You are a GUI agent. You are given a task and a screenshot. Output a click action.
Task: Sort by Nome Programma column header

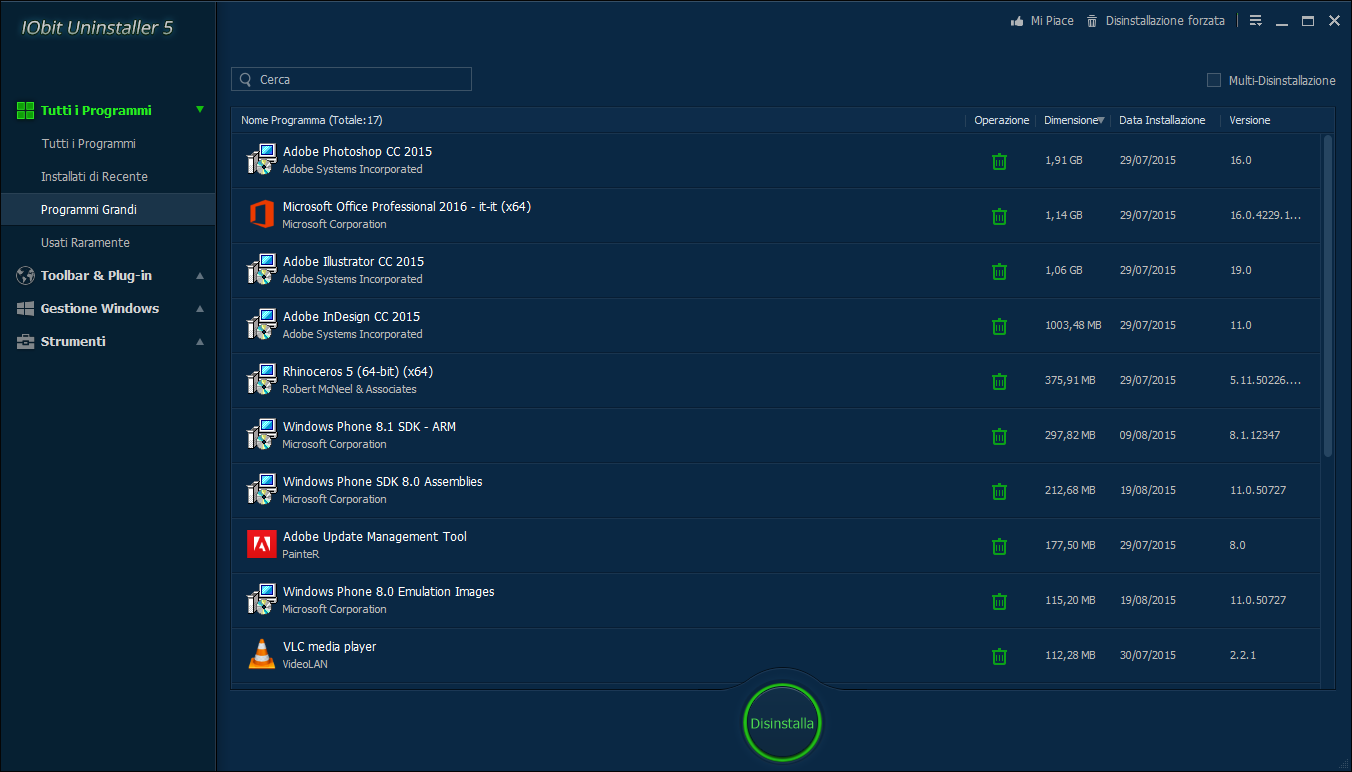coord(312,120)
